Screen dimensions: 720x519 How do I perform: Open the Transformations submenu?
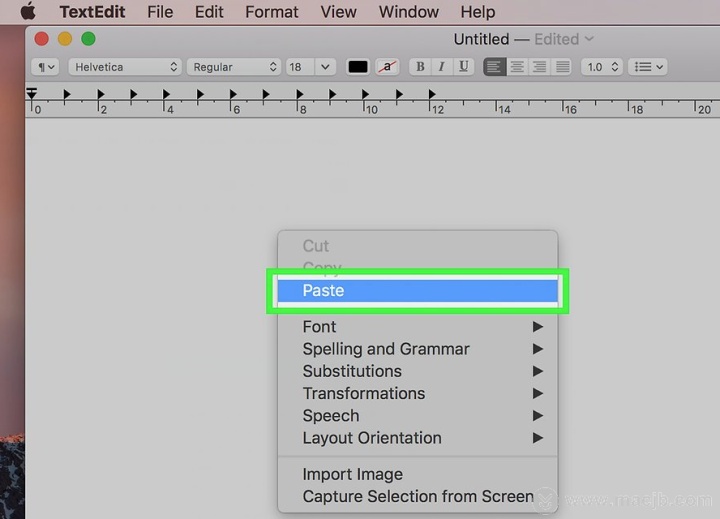coord(418,394)
